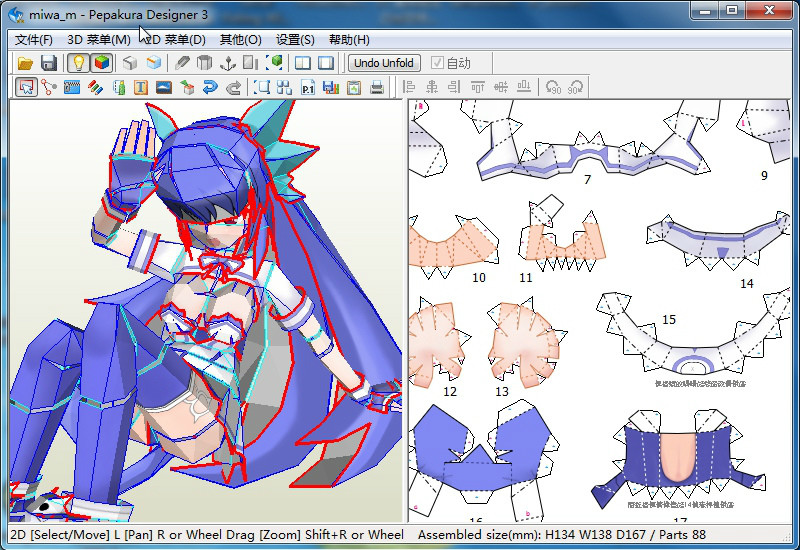
Task: Select the round skin part labeled 12
Action: click(x=438, y=342)
